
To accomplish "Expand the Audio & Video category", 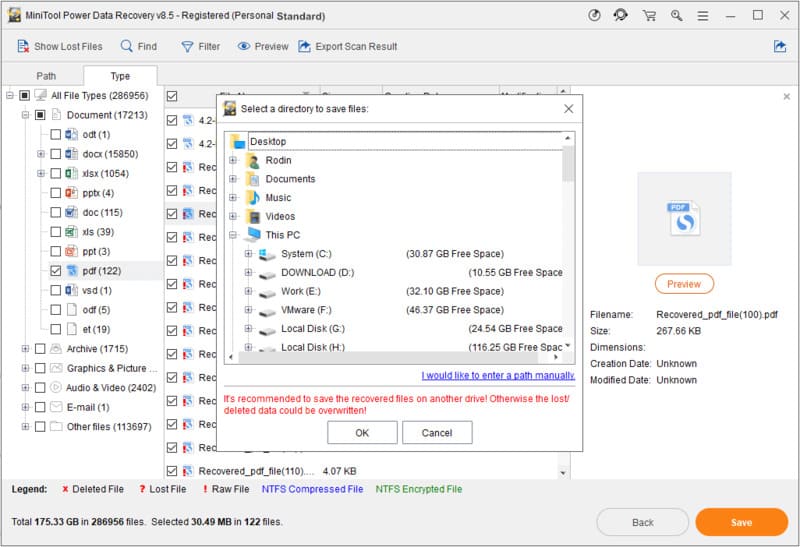I will pyautogui.click(x=25, y=388).
